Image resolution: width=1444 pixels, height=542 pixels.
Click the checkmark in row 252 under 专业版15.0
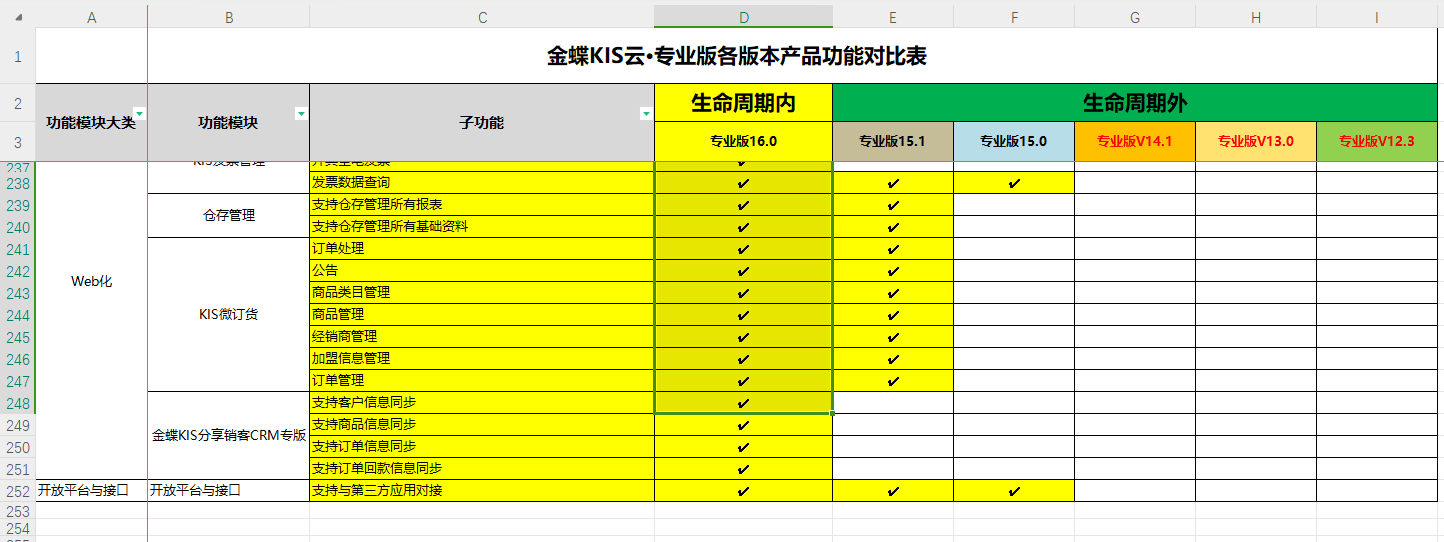[x=1014, y=492]
